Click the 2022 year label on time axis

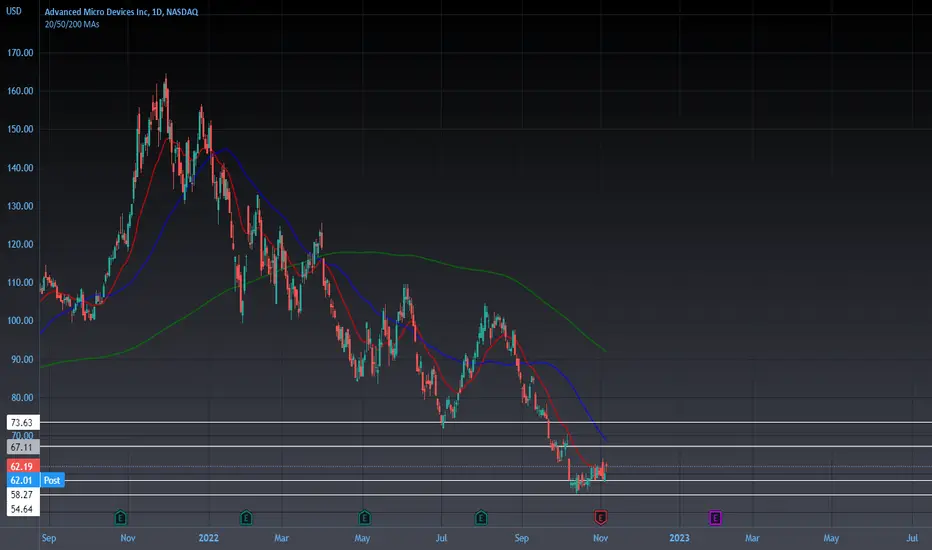point(209,538)
